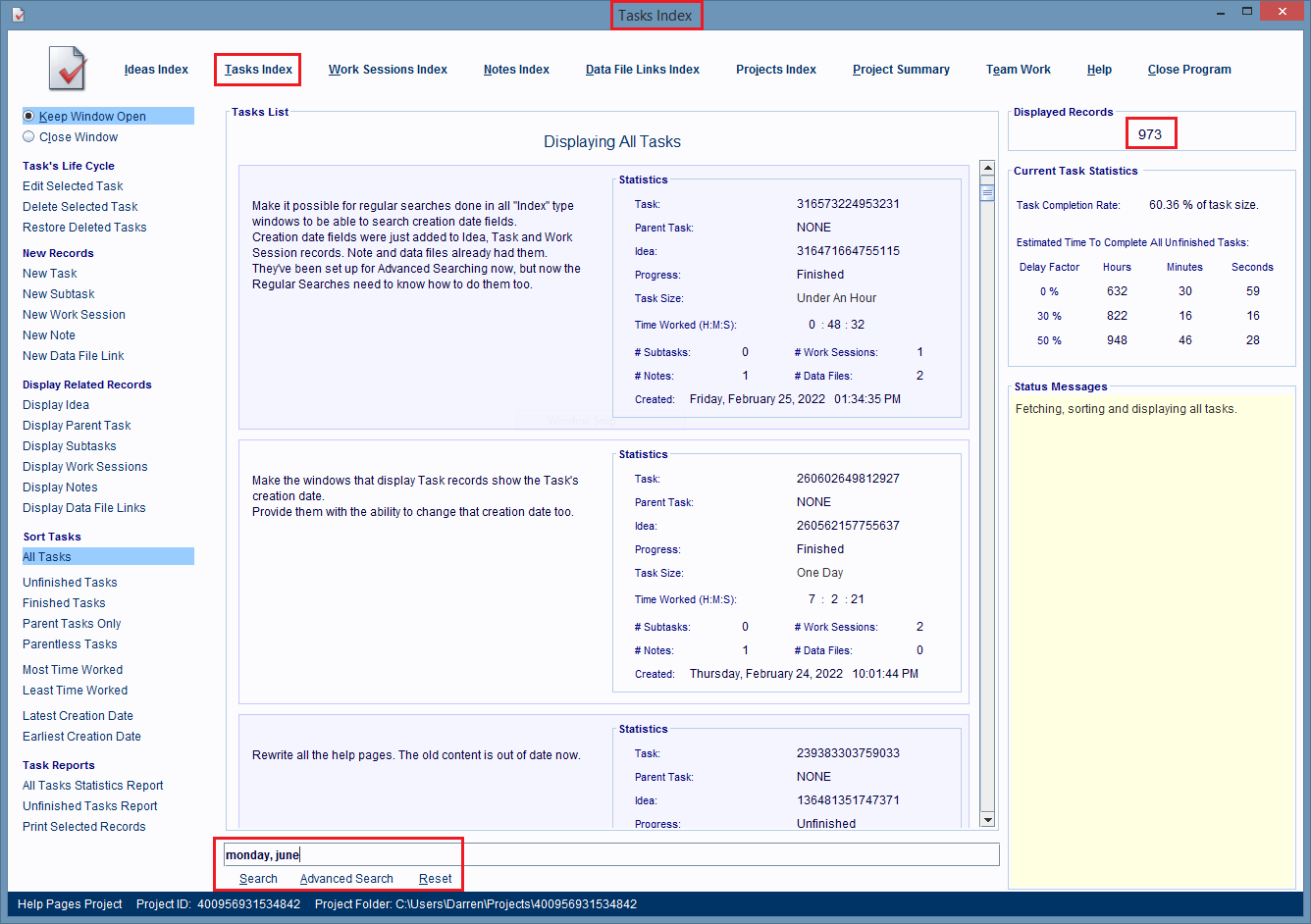
Task: Click the tasks list scrollbar down arrow
Action: [x=987, y=820]
